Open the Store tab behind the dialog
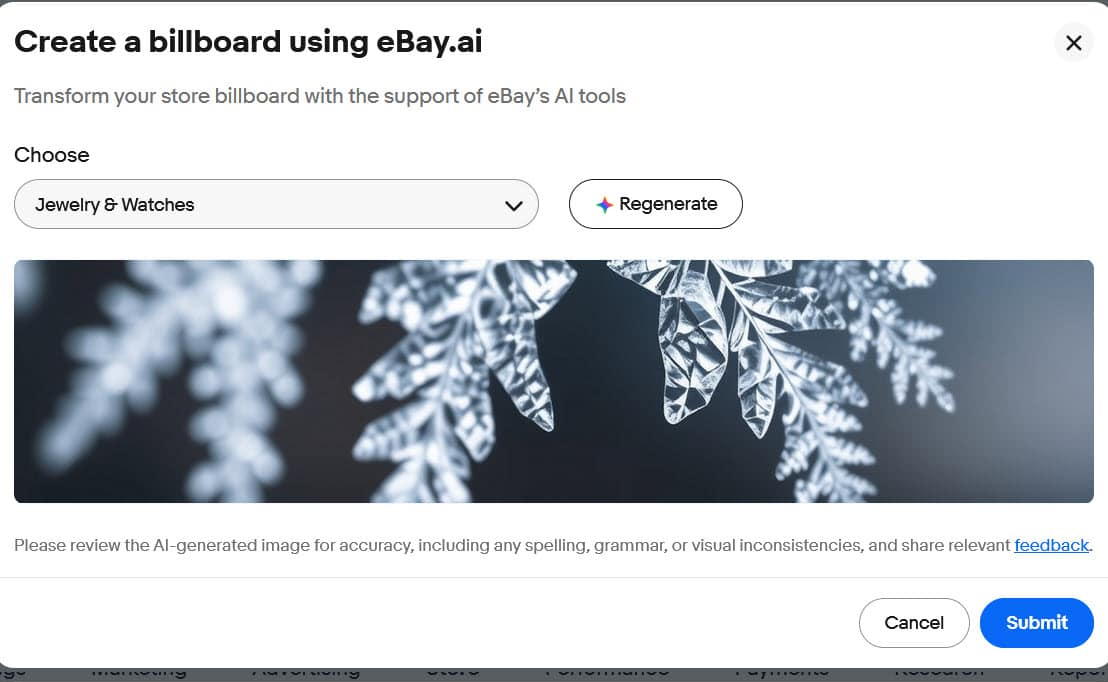Image resolution: width=1108 pixels, height=682 pixels. point(453,672)
